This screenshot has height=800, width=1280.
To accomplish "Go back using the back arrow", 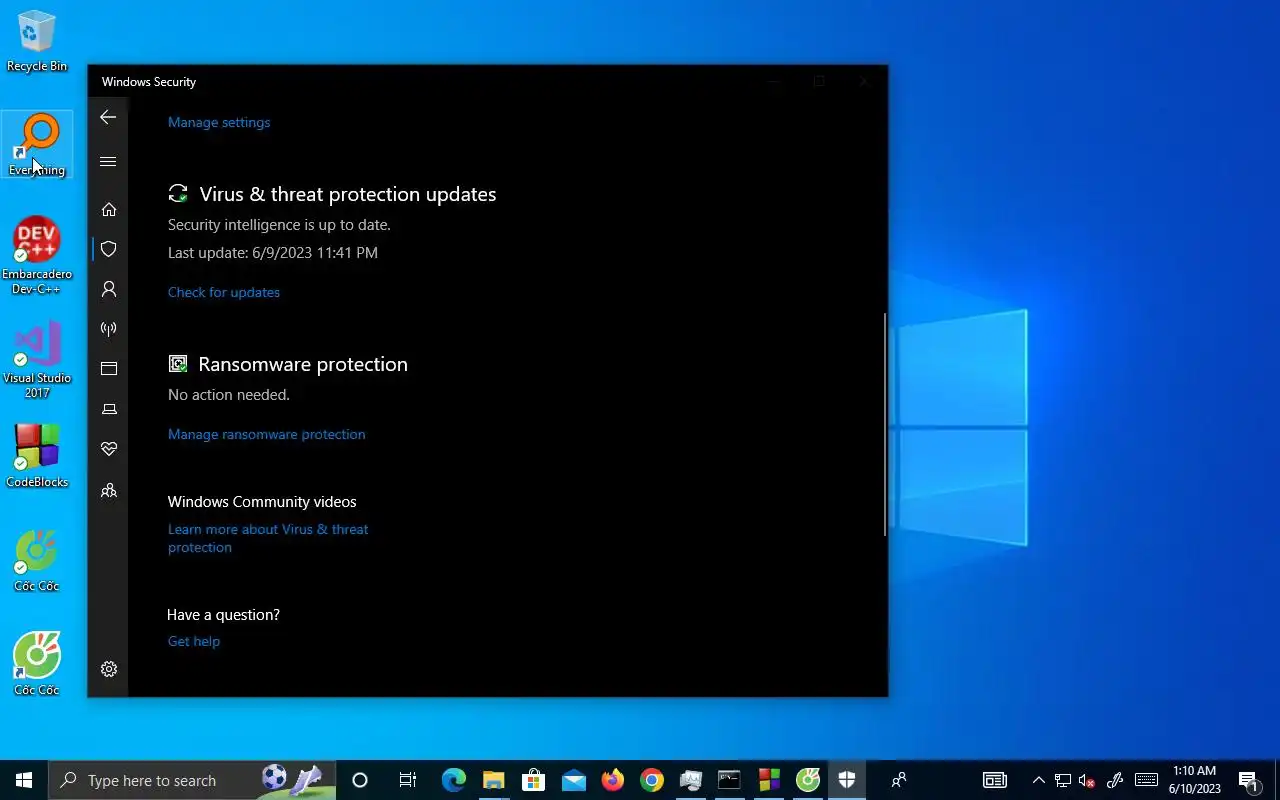I will tap(108, 117).
